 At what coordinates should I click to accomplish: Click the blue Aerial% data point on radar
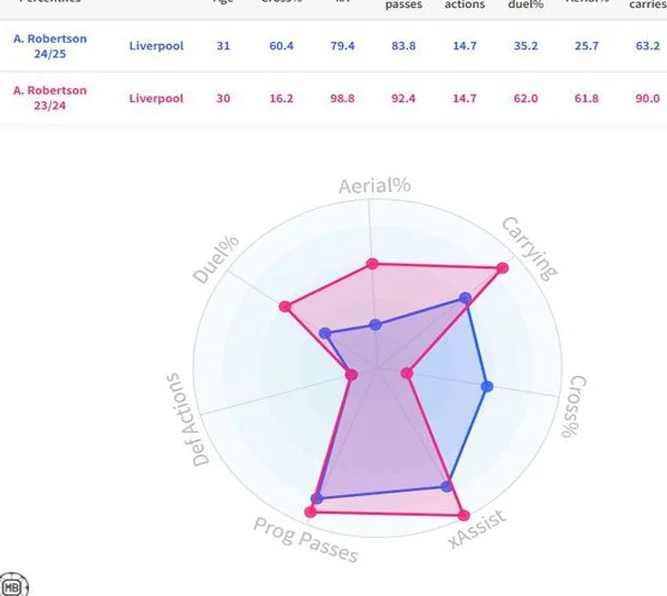(x=375, y=325)
